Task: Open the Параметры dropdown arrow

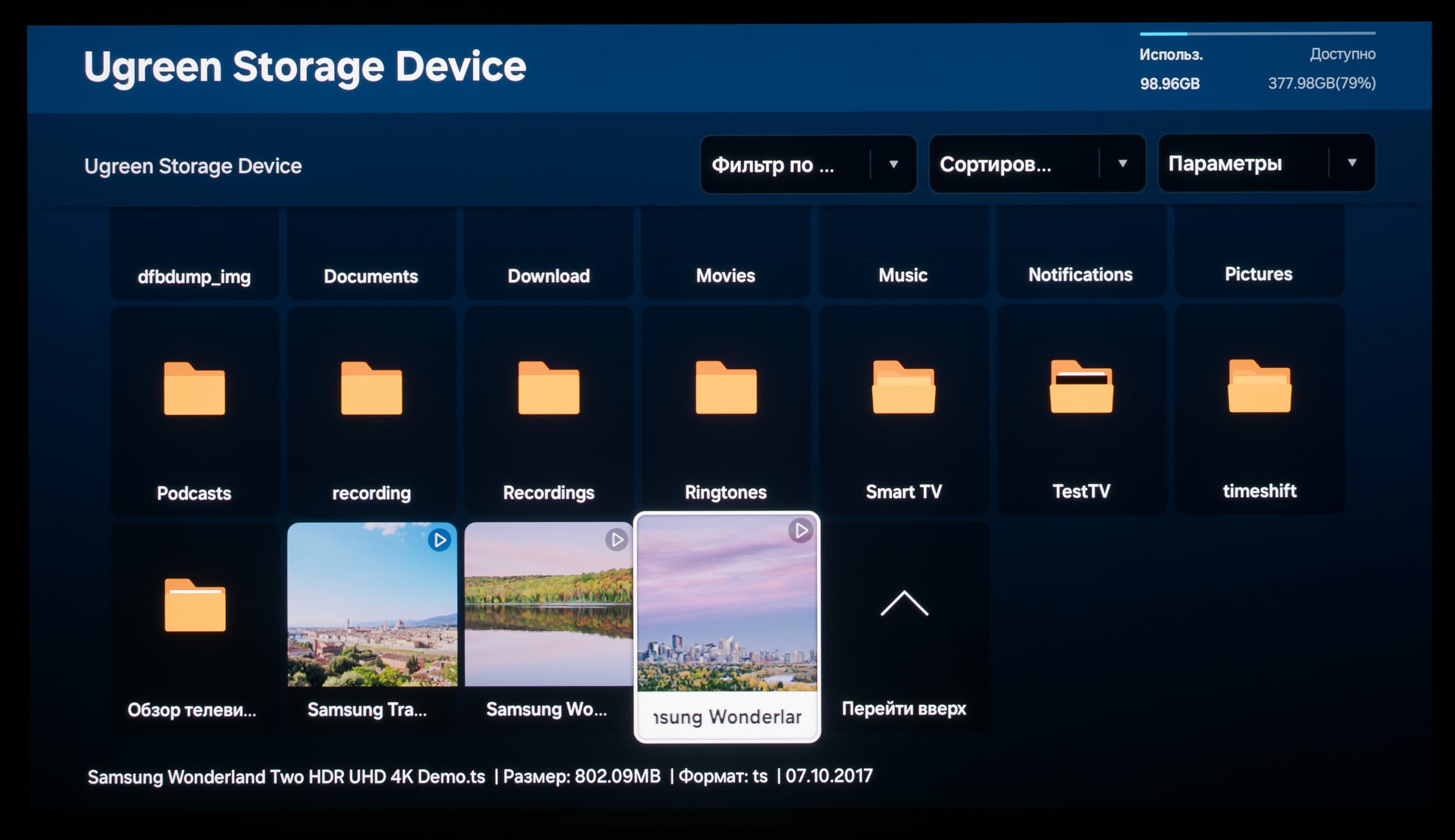Action: coord(1352,163)
